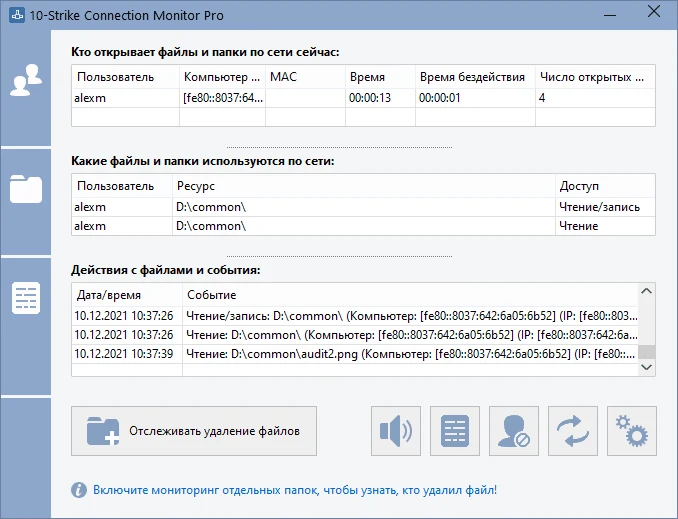The width and height of the screenshot is (678, 519).
Task: Sort by Пользователь column in connections table
Action: pos(125,77)
